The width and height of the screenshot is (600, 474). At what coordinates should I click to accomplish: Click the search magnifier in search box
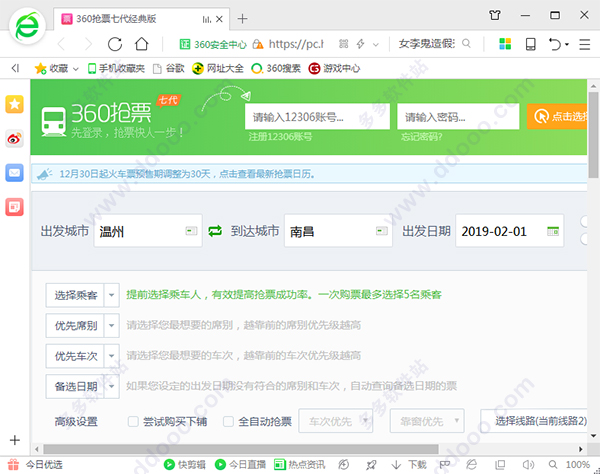(466, 43)
